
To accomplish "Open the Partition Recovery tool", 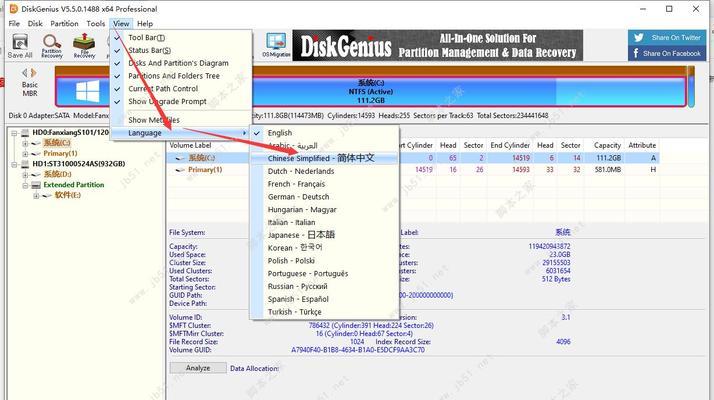I will click(x=52, y=46).
